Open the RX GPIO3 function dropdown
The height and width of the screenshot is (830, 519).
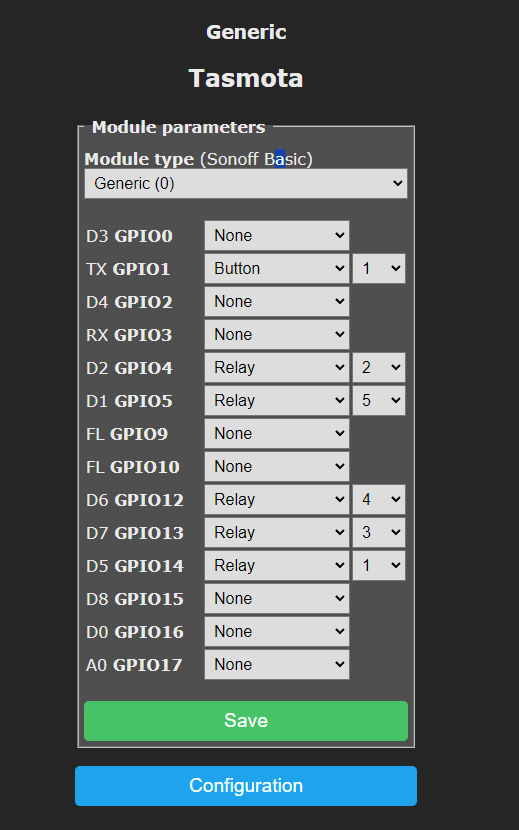tap(277, 335)
